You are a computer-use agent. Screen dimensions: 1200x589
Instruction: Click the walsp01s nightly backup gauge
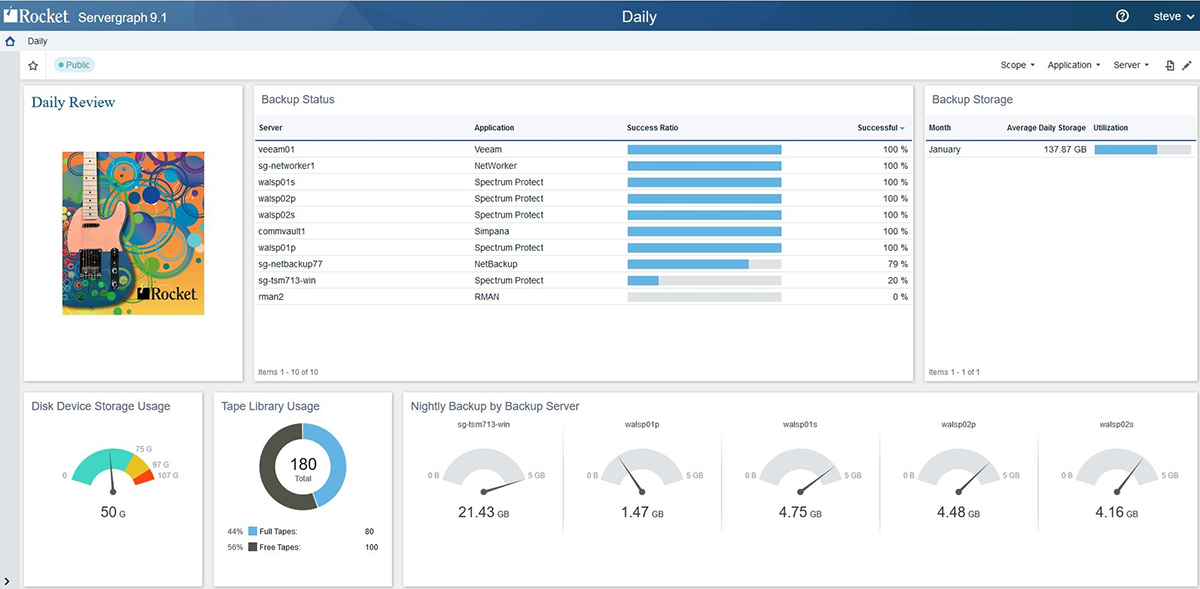click(800, 472)
